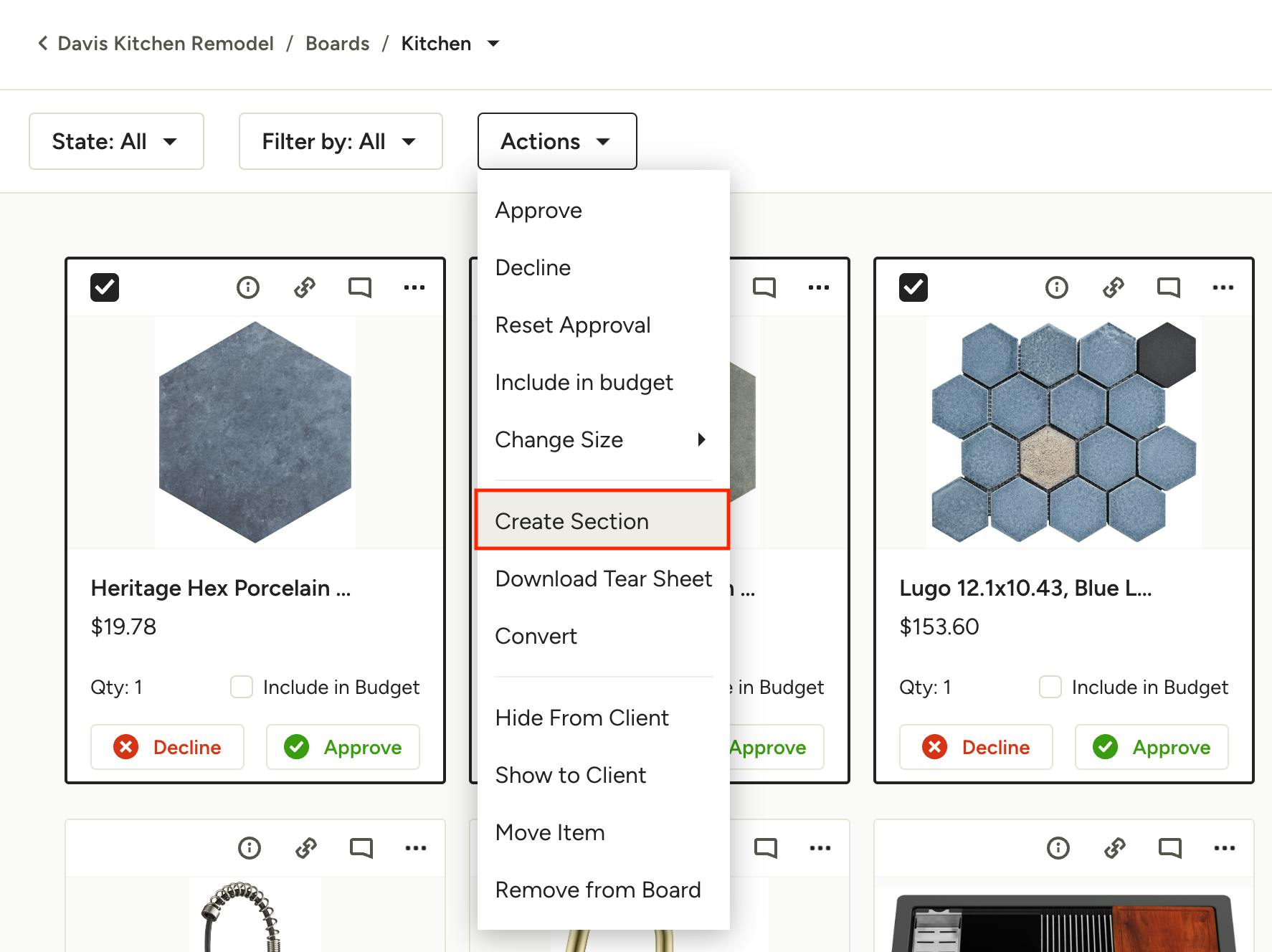Open info icon on faucet card
The image size is (1272, 952).
[250, 848]
